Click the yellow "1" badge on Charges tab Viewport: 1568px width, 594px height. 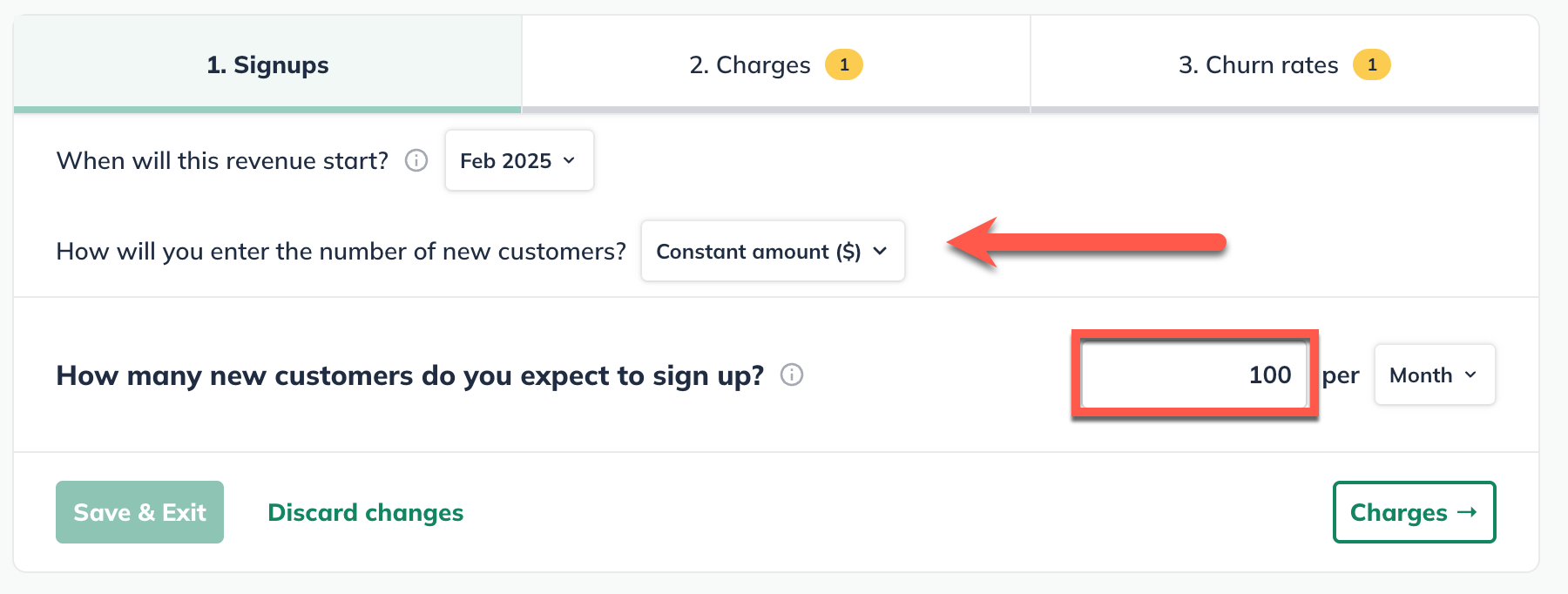tap(843, 64)
